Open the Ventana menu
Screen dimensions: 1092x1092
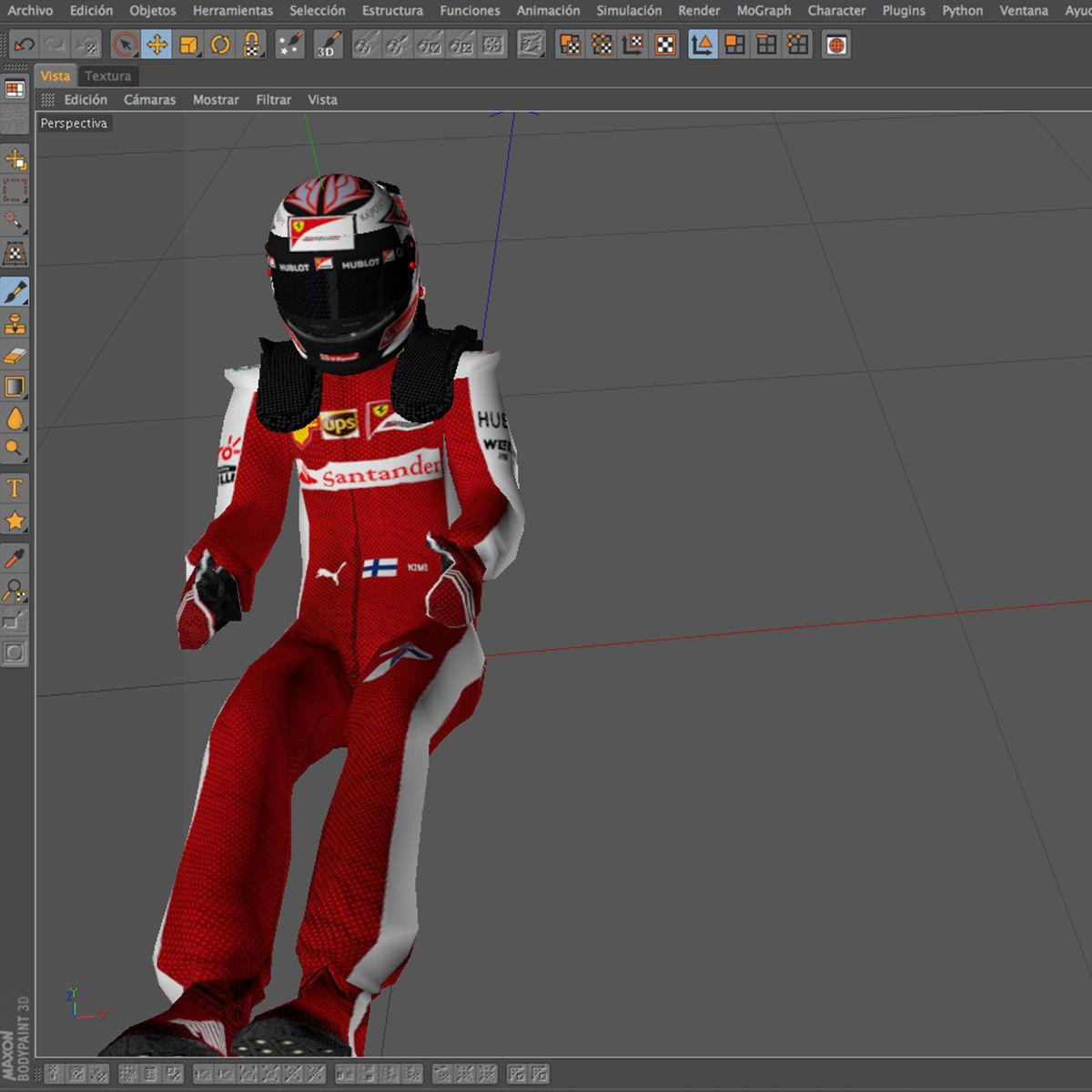[1024, 11]
